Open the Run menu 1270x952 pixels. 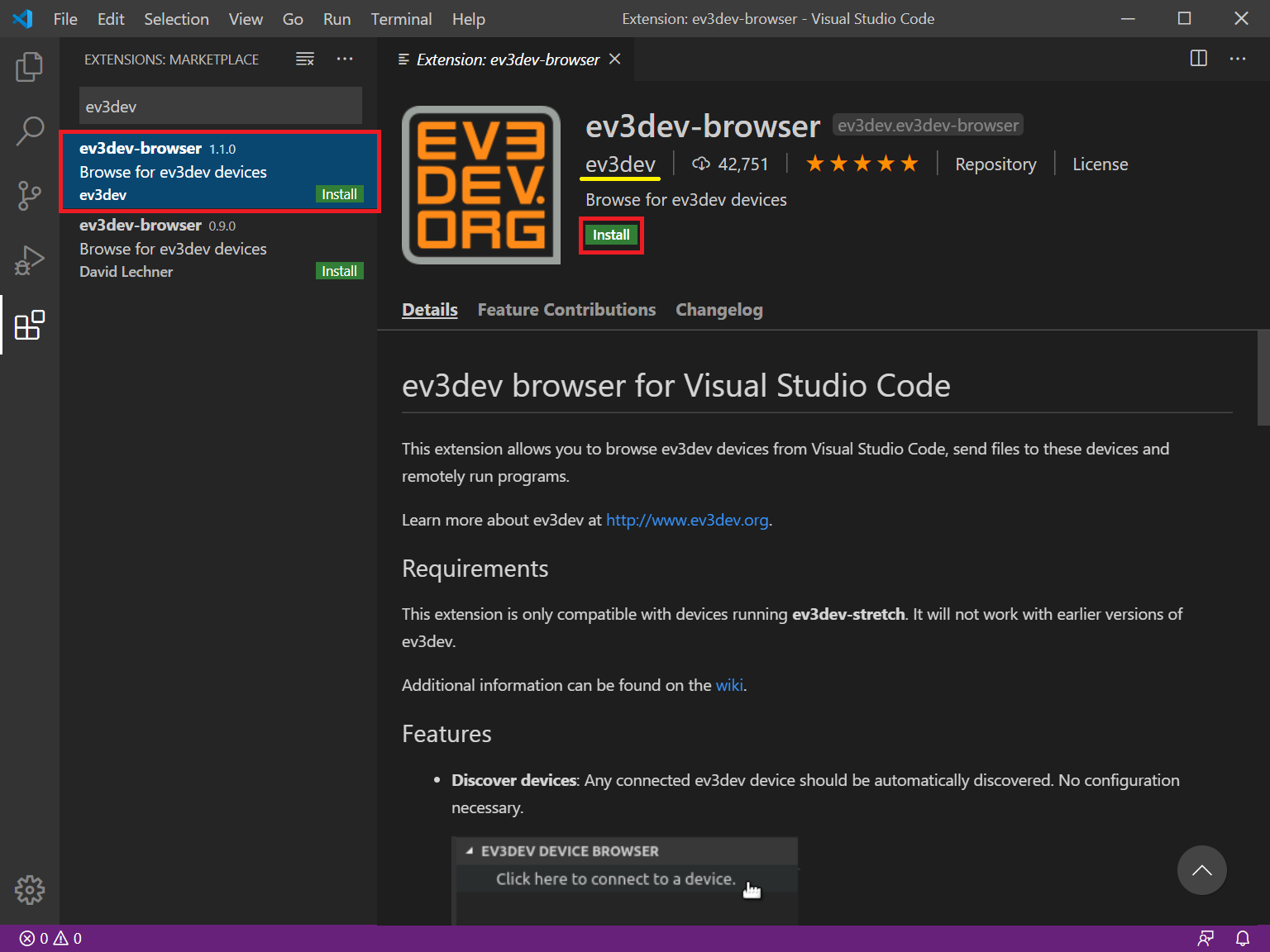tap(337, 18)
